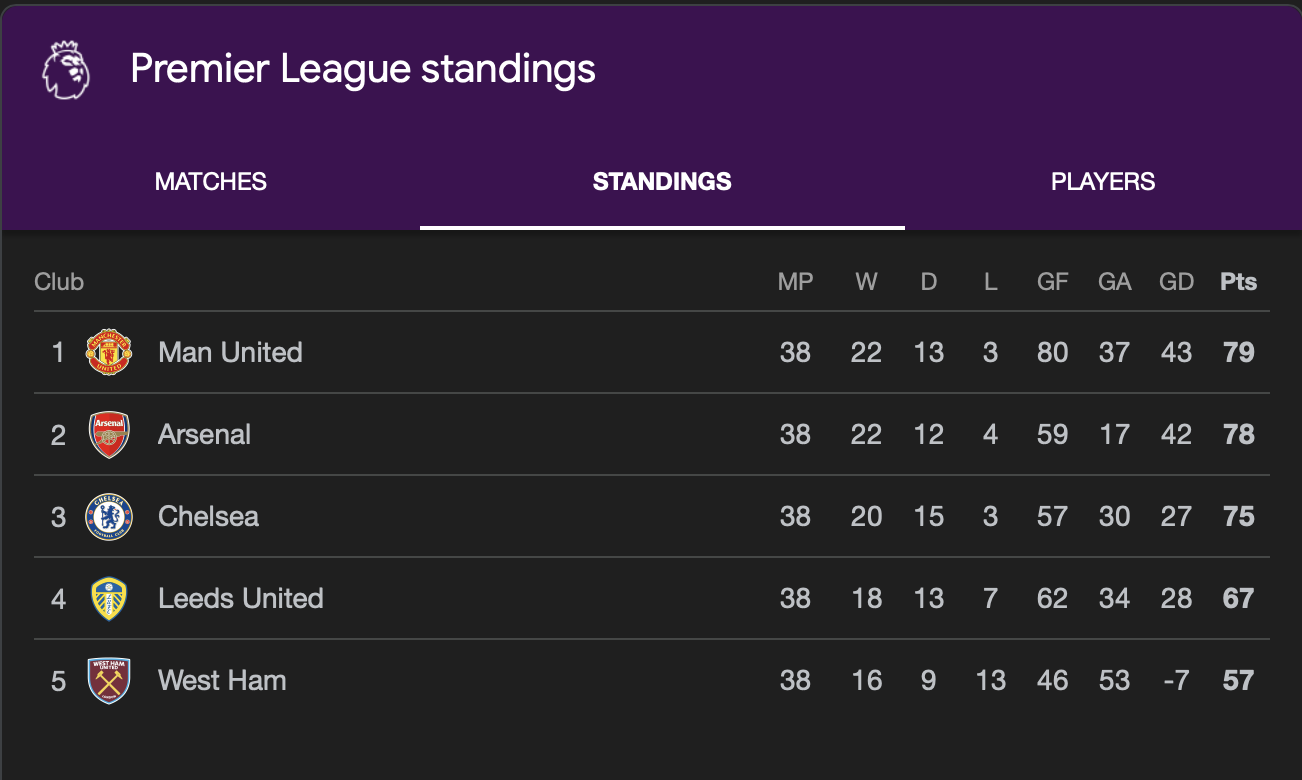Select the Standings tab
This screenshot has width=1302, height=780.
[662, 182]
